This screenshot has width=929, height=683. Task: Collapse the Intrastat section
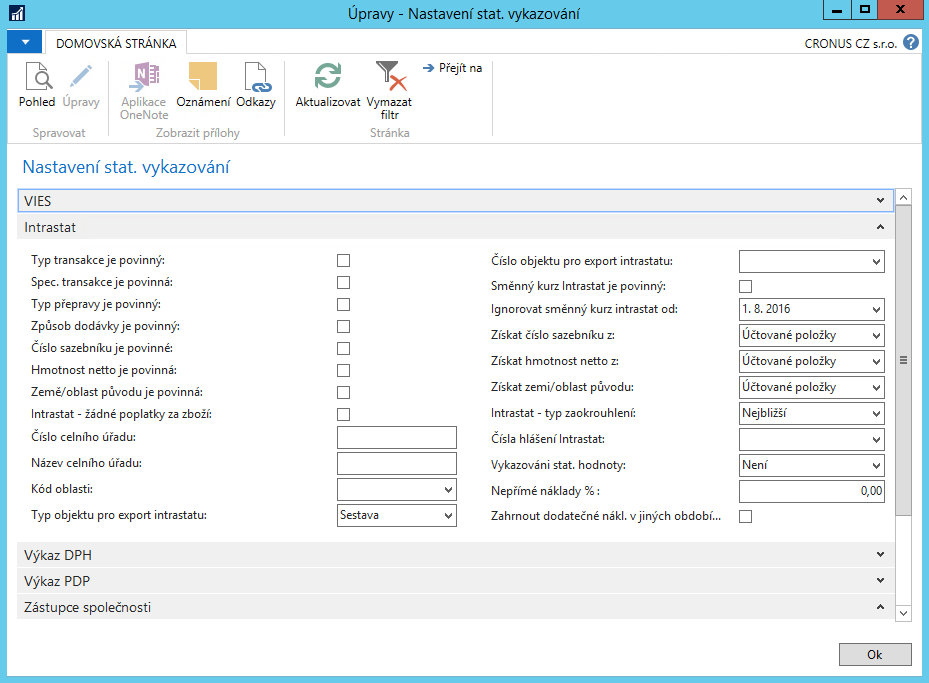456,227
